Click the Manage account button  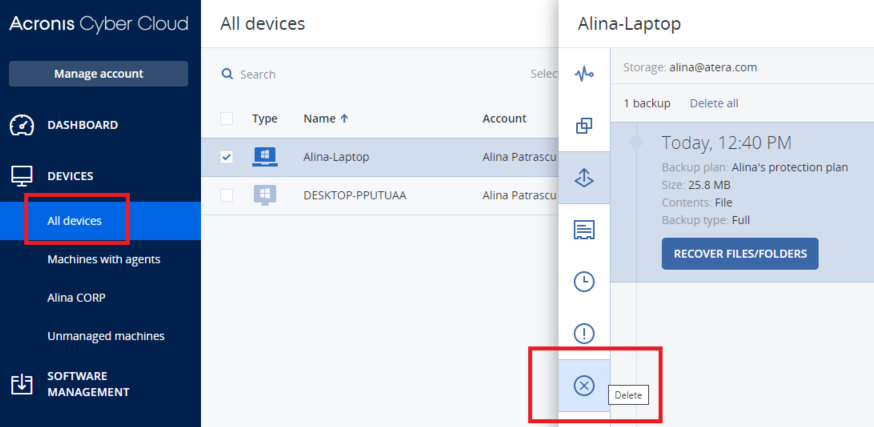coord(99,74)
